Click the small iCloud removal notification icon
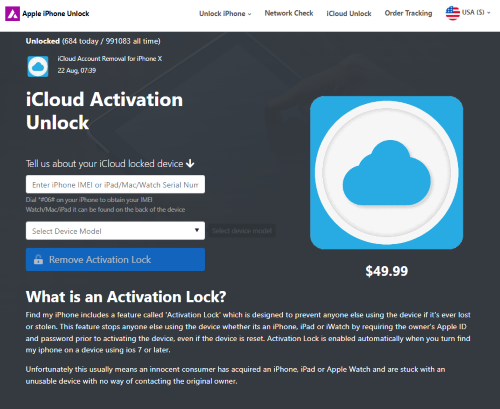 coord(38,66)
